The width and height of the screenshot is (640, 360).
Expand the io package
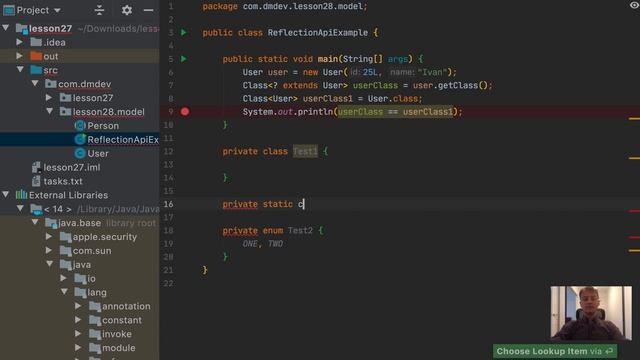pos(64,278)
